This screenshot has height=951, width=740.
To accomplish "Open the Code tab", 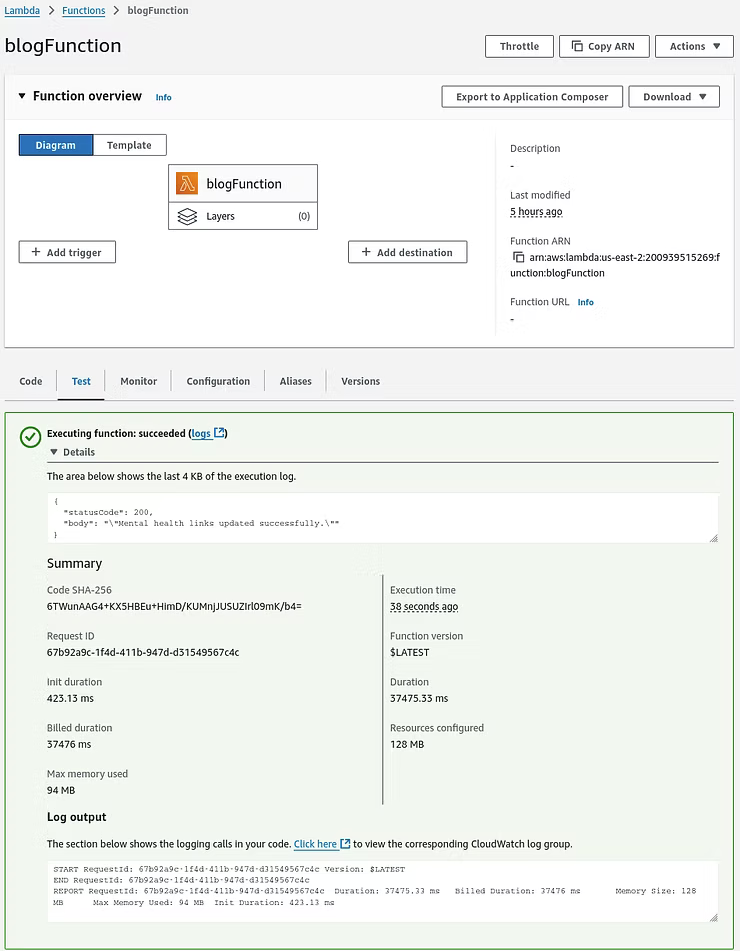I will point(31,381).
